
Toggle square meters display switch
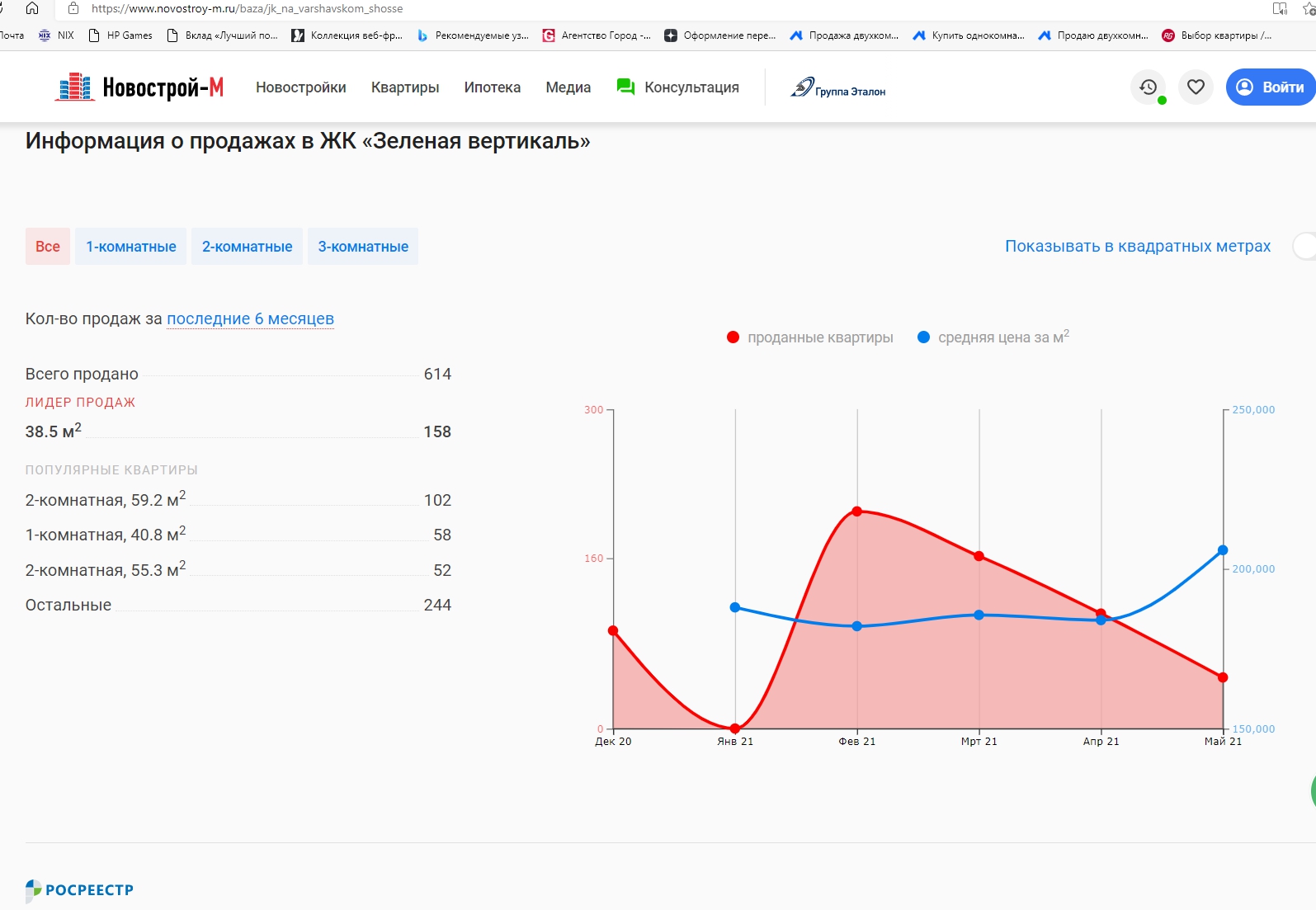coord(1304,246)
